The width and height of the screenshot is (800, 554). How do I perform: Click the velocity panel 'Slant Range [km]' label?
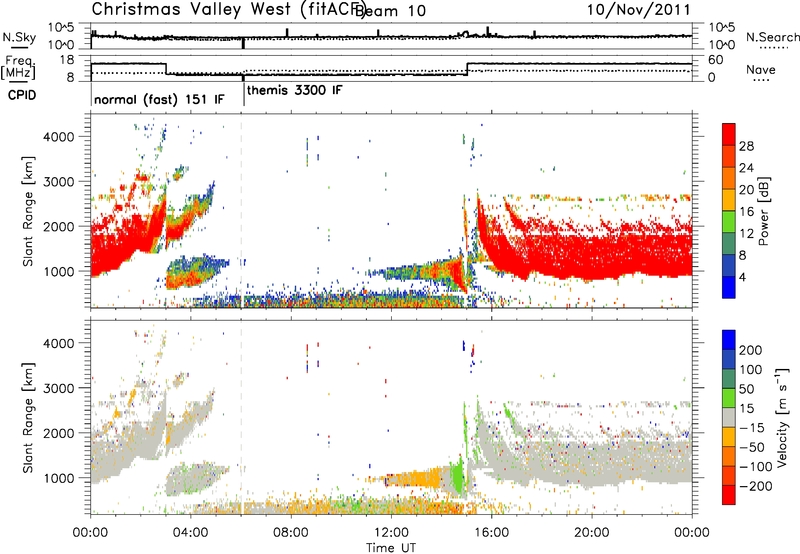tap(28, 418)
